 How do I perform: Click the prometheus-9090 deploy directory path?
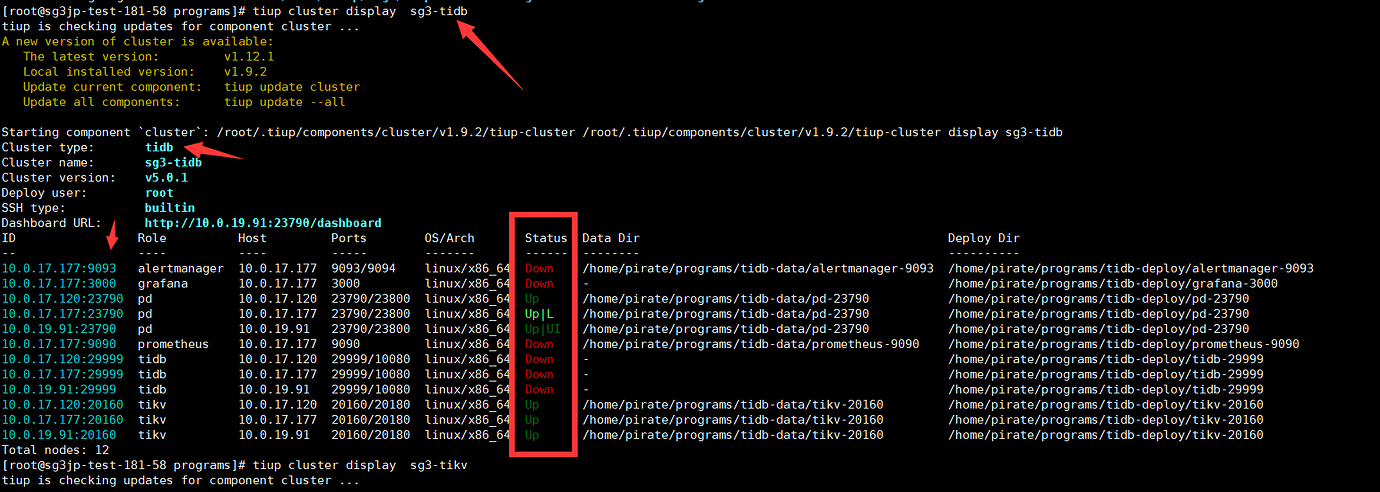tap(1124, 344)
